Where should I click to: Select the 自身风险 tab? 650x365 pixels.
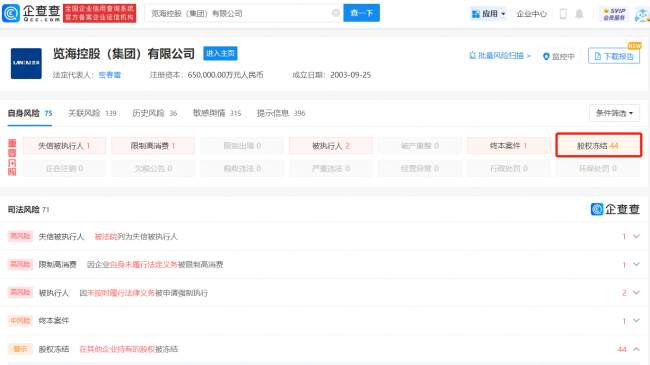30,113
